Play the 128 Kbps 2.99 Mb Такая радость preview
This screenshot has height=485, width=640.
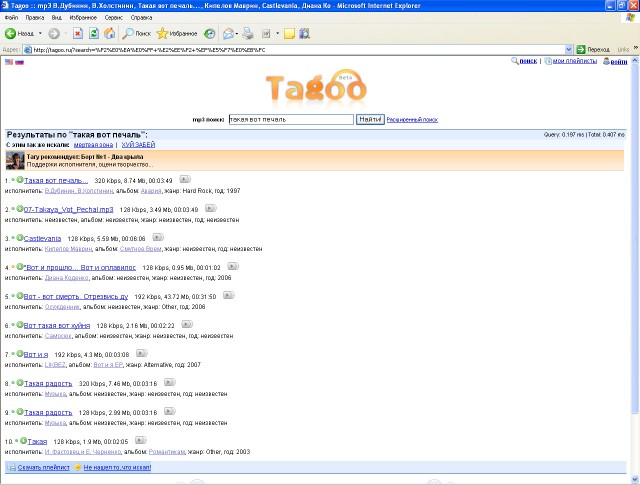169,411
